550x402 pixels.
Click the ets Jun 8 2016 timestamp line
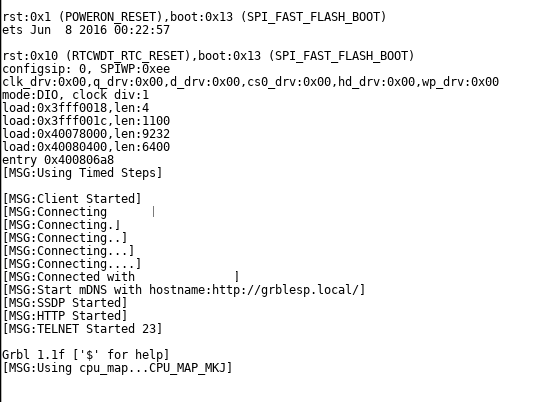[86, 30]
